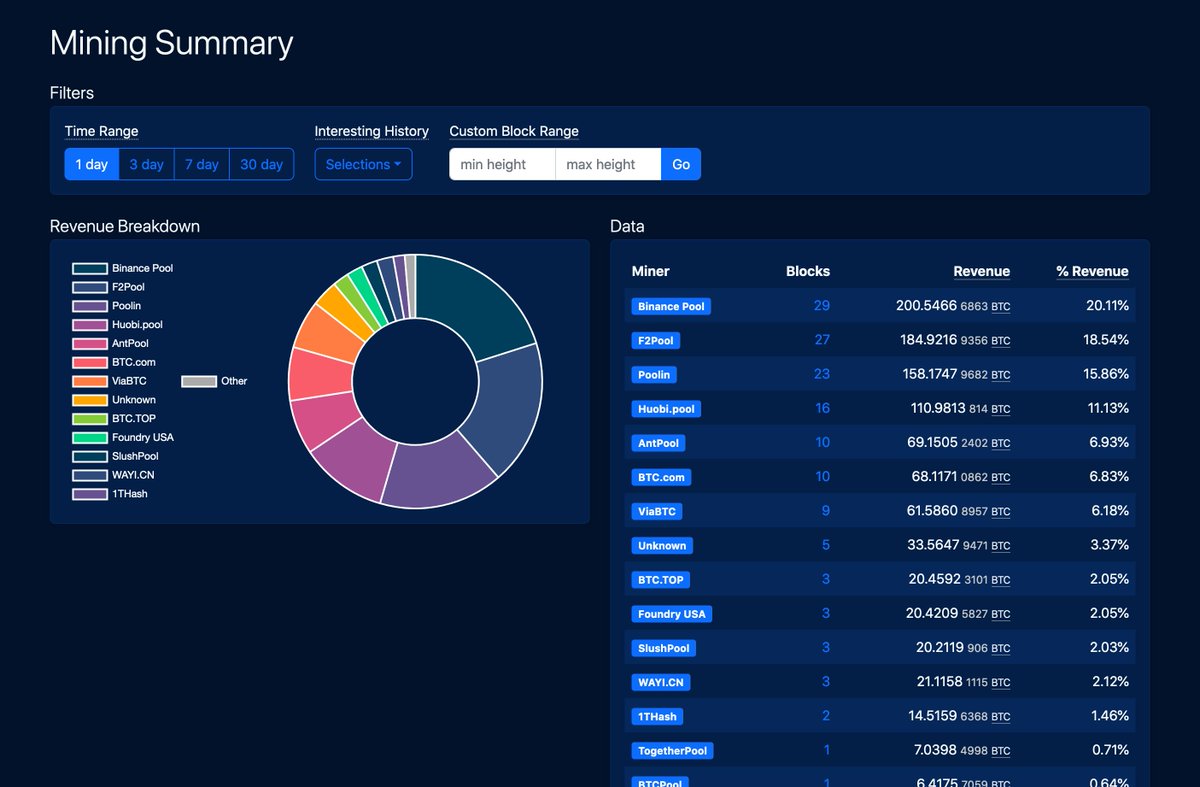Sort table by Revenue column header
This screenshot has height=787, width=1200.
tap(981, 271)
